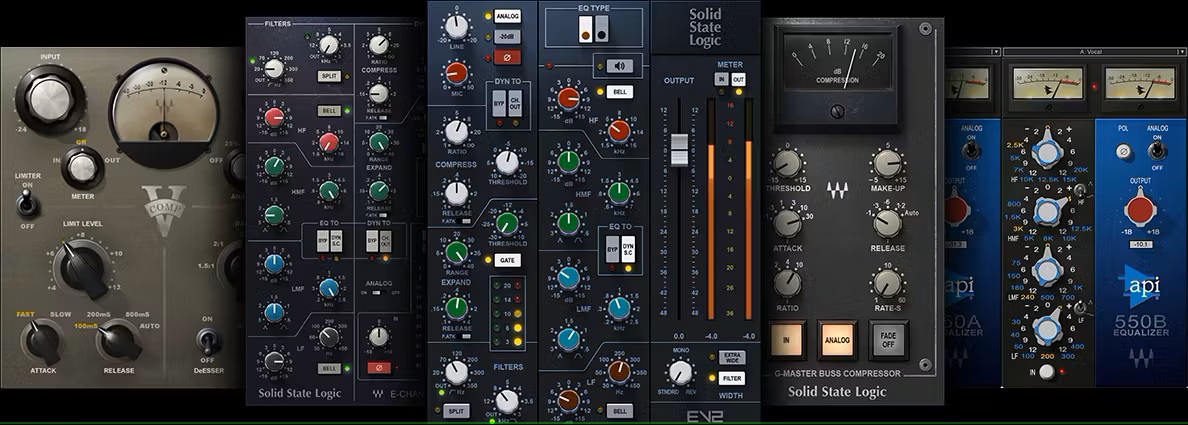This screenshot has width=1188, height=425.
Task: Click E-Channel FILTERS low-pass kHz knob
Action: click(x=329, y=45)
